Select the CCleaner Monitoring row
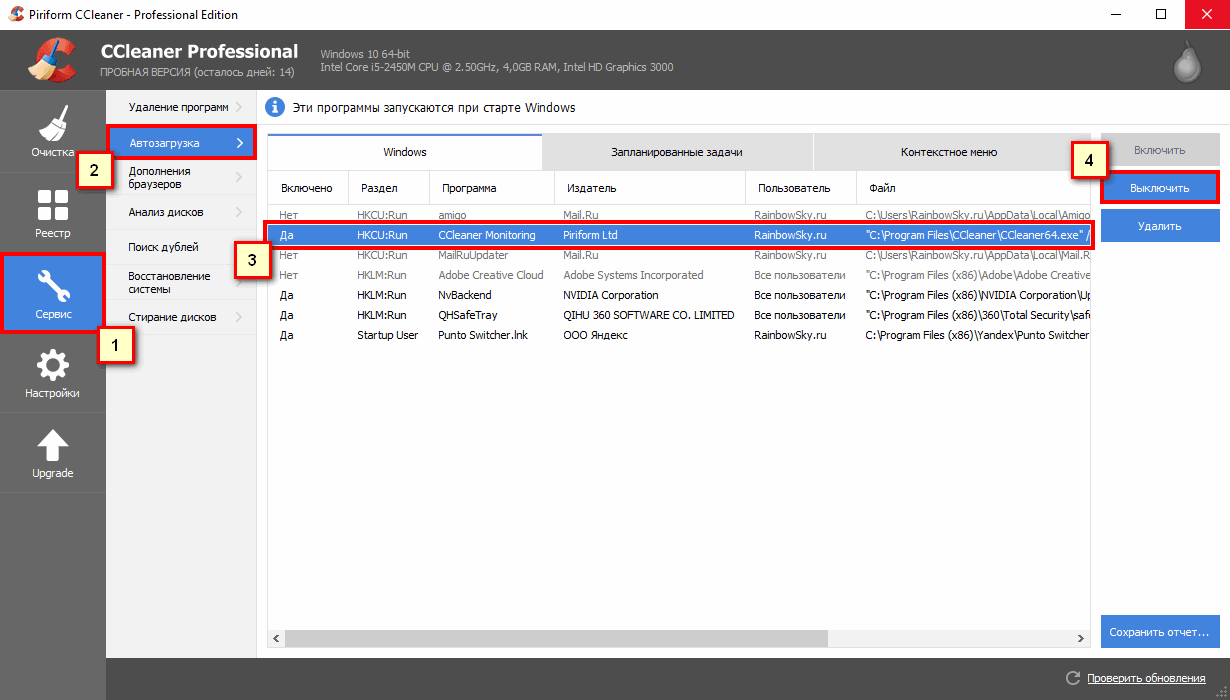The height and width of the screenshot is (700, 1230). (679, 235)
